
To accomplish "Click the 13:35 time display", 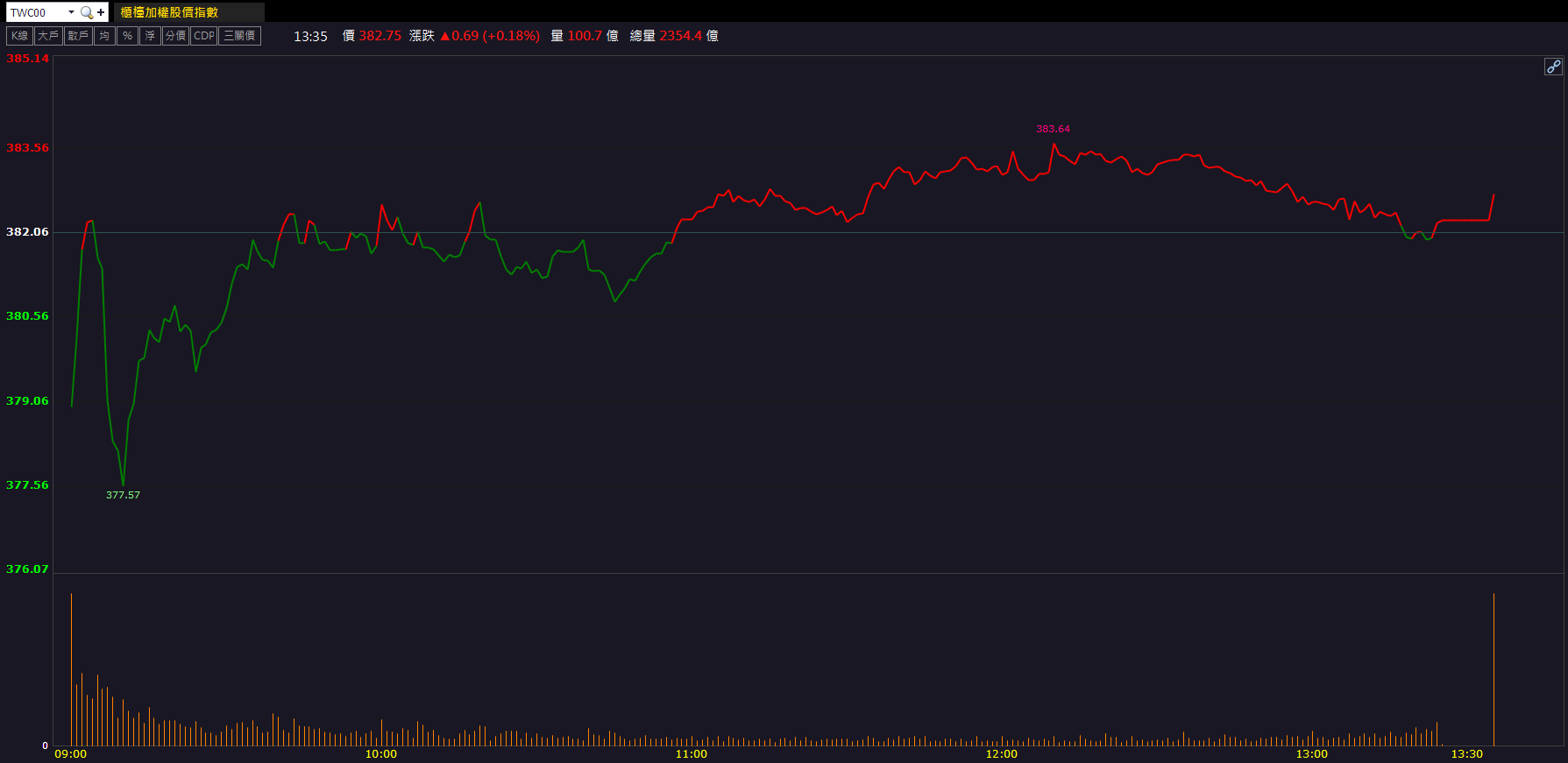I will coord(310,36).
